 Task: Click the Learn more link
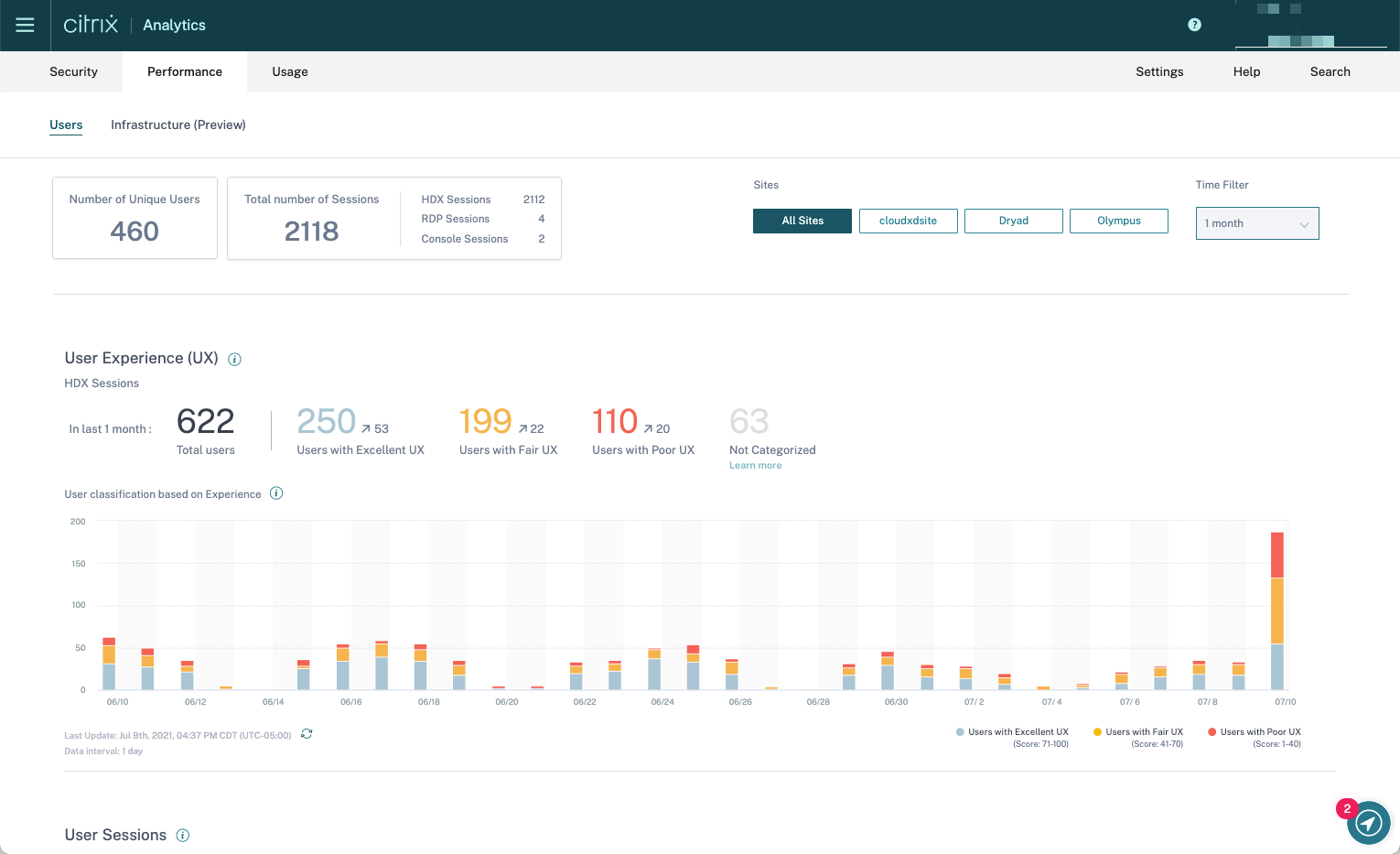click(x=755, y=465)
